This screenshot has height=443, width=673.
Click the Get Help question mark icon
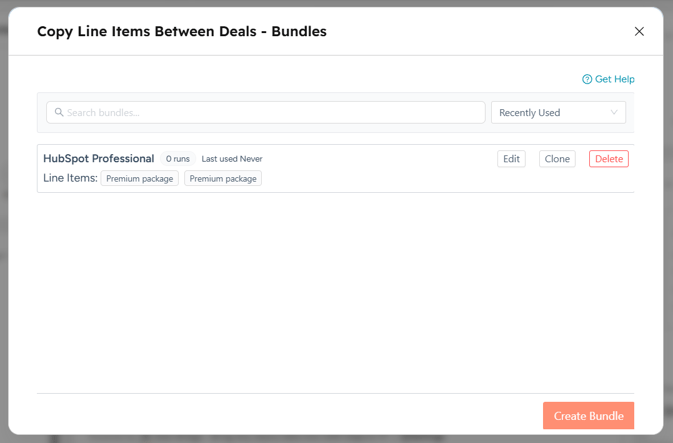tap(587, 79)
